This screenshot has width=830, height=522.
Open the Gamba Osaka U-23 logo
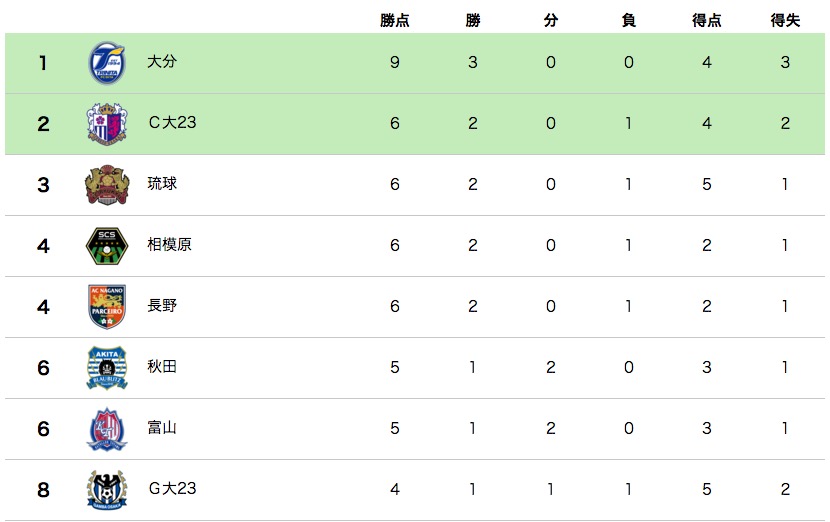click(x=106, y=490)
